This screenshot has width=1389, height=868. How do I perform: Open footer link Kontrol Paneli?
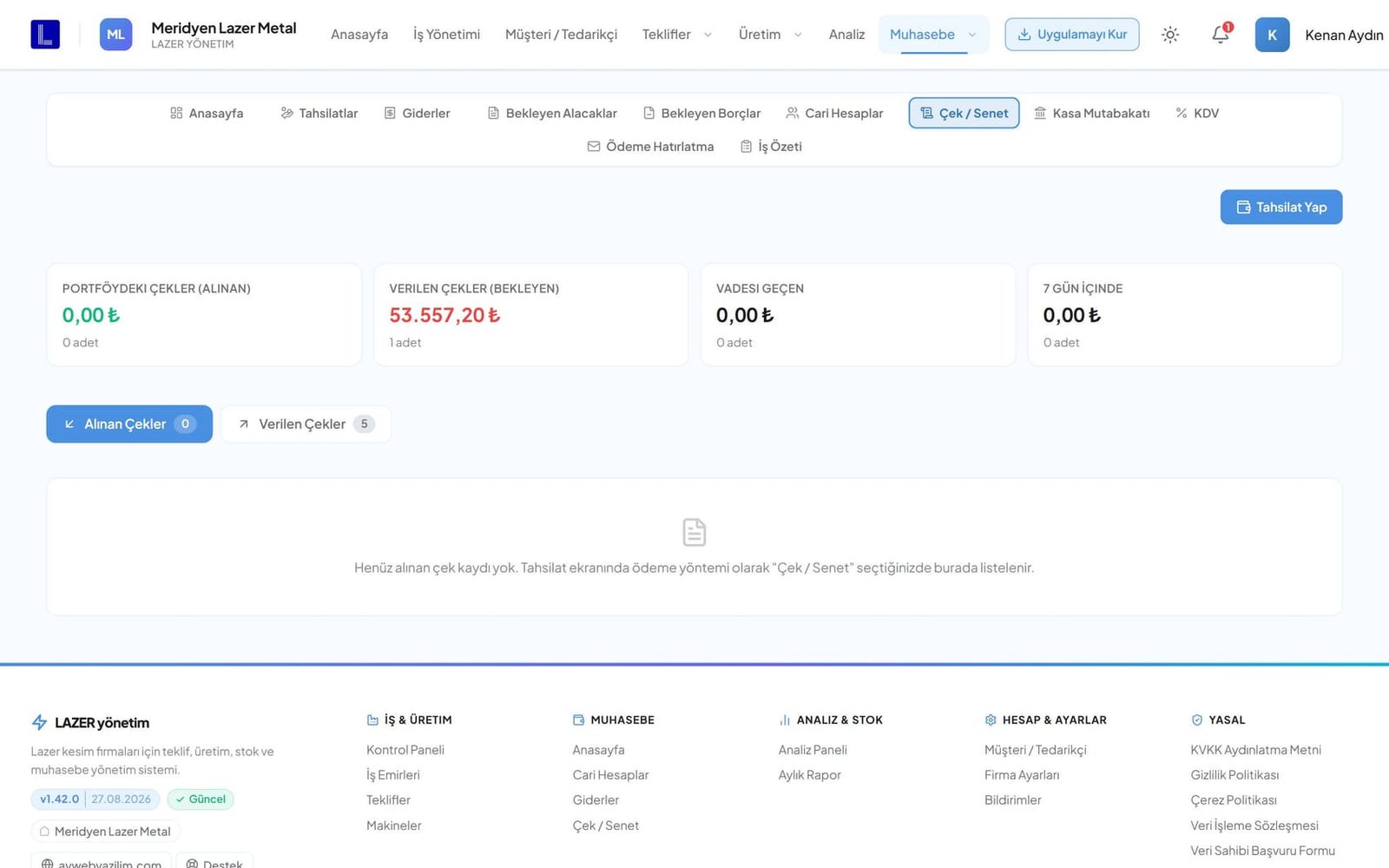pyautogui.click(x=405, y=750)
